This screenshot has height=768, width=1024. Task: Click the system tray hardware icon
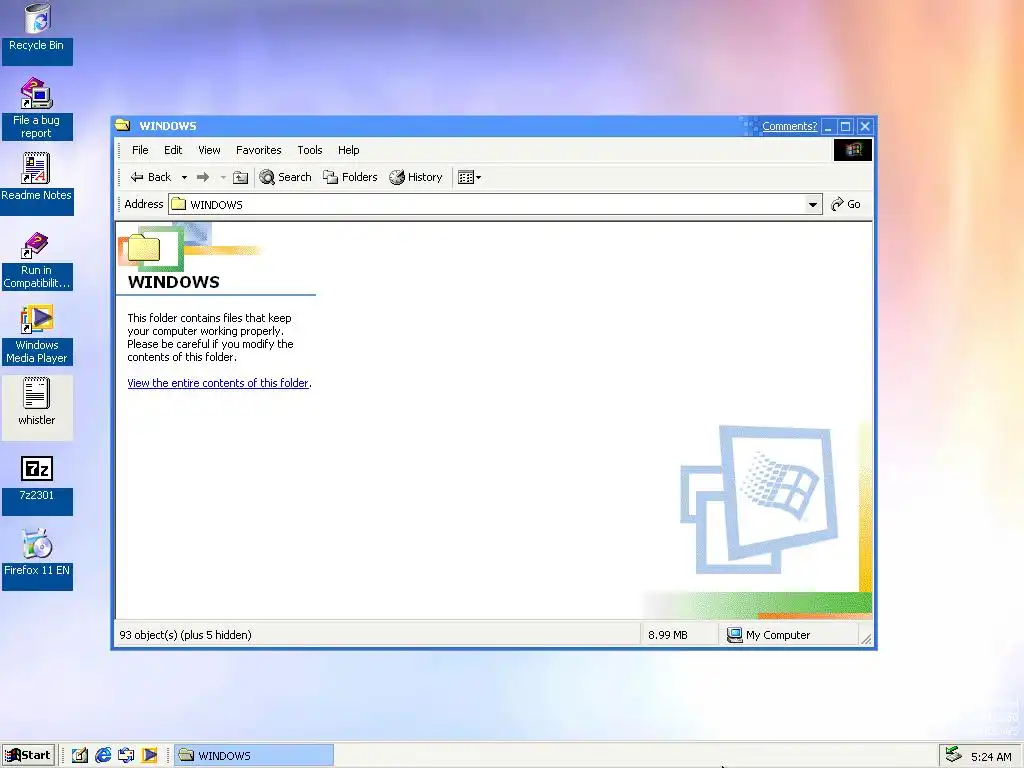[x=953, y=755]
